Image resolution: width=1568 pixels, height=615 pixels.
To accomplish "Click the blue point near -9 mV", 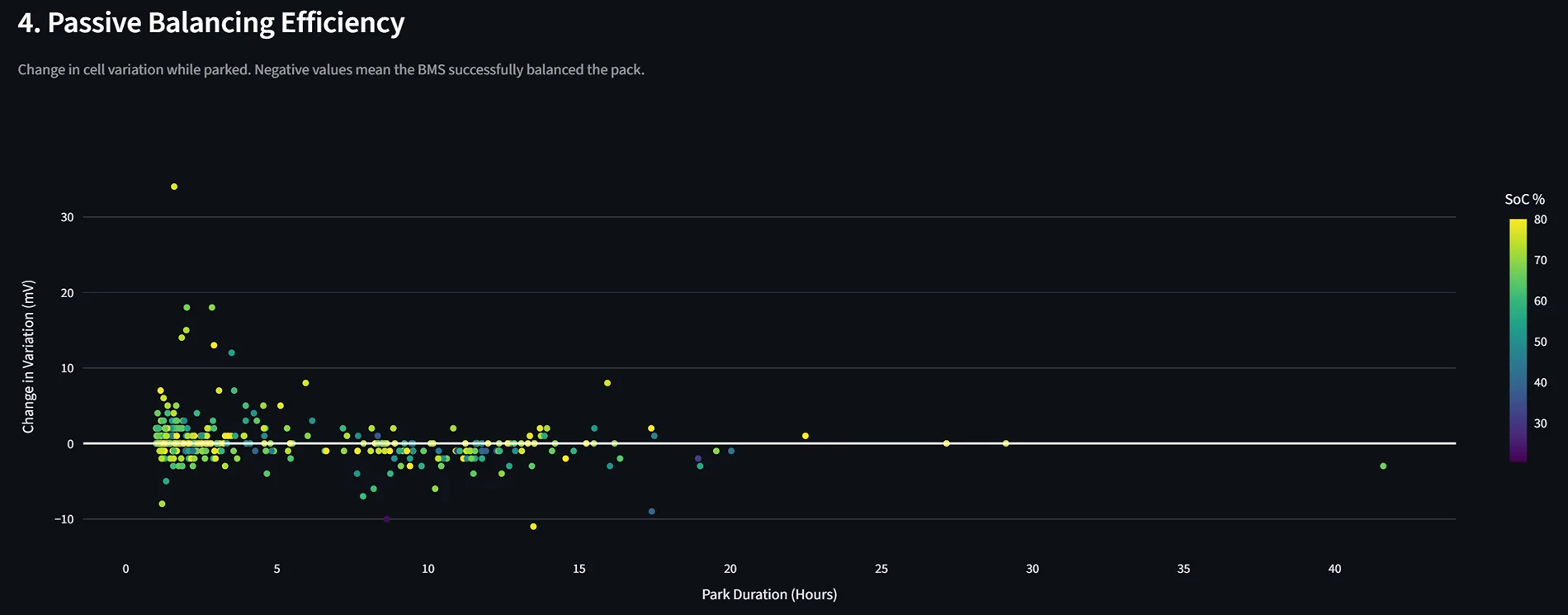I will point(652,512).
